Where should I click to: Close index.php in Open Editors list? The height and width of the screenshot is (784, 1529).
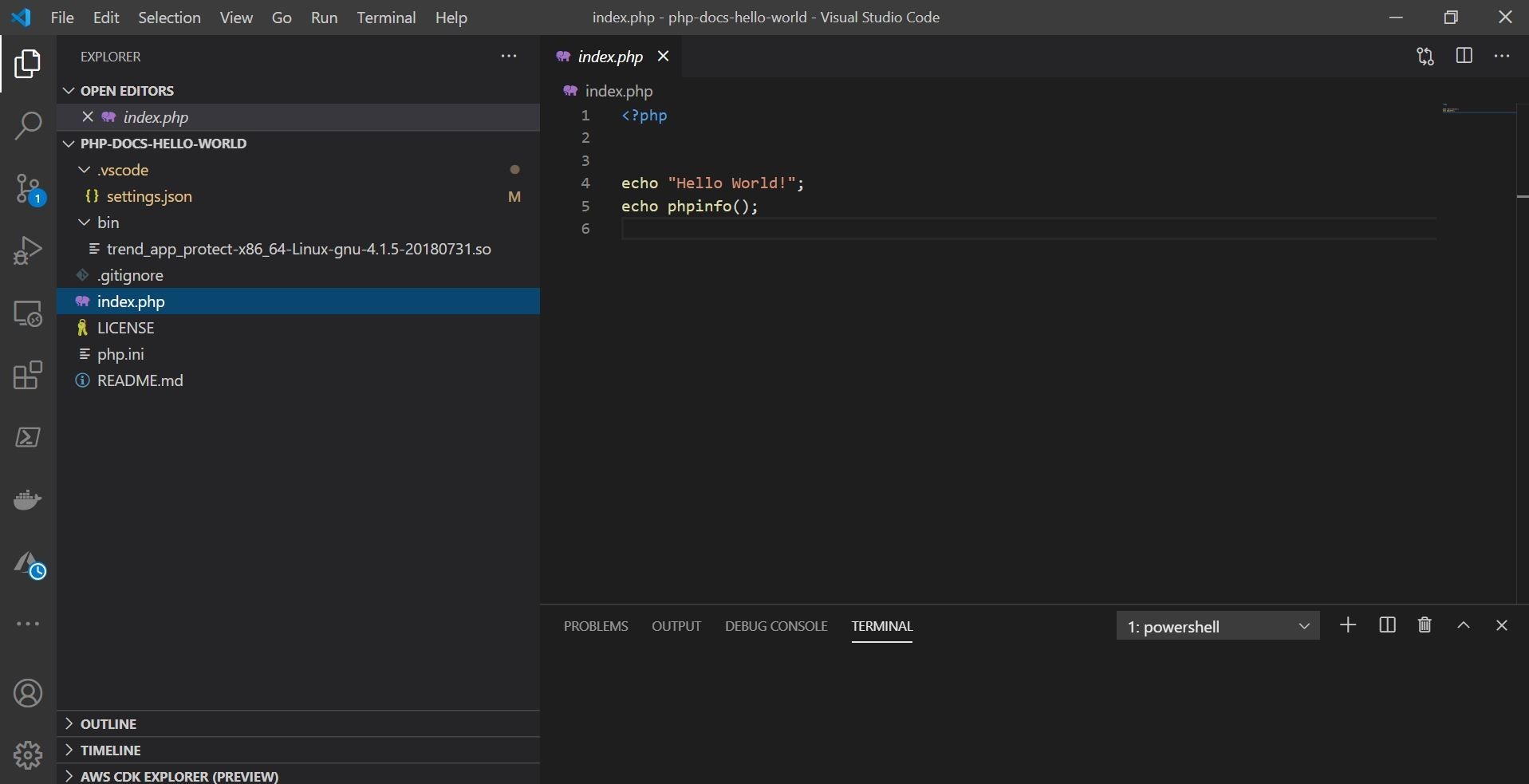88,117
